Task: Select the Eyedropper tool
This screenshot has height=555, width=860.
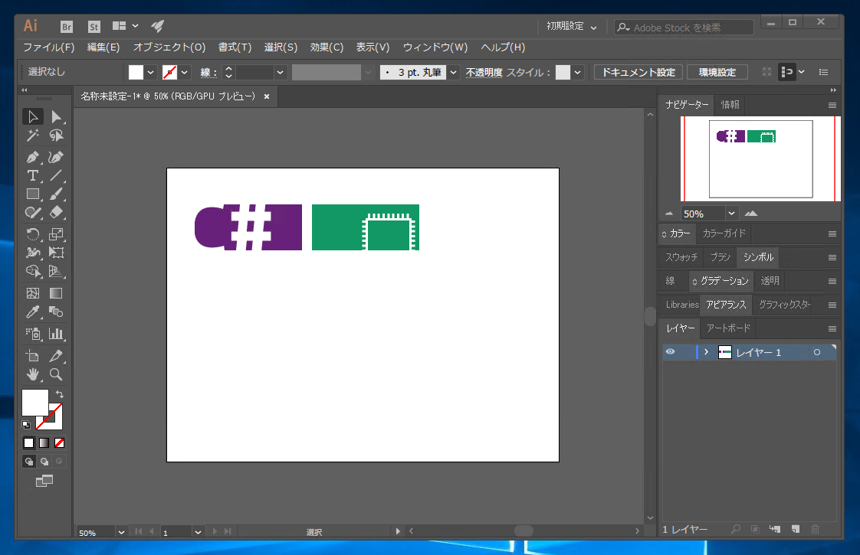Action: click(33, 312)
